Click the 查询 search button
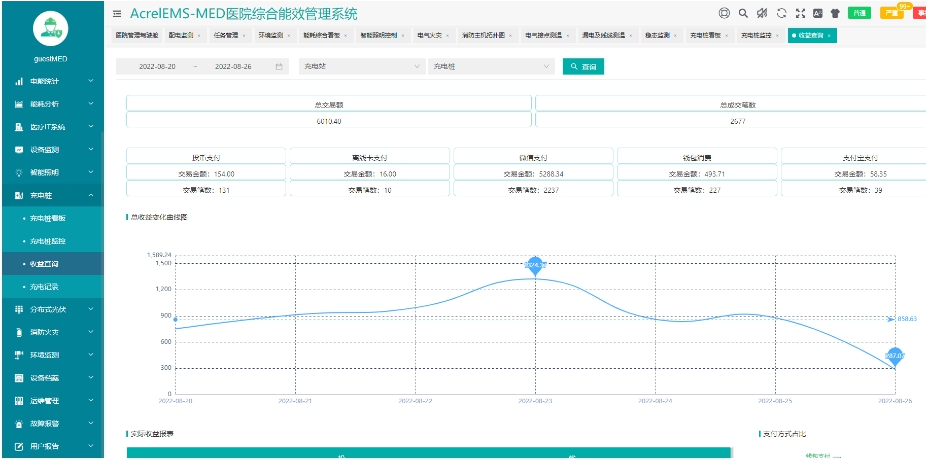 pos(583,67)
